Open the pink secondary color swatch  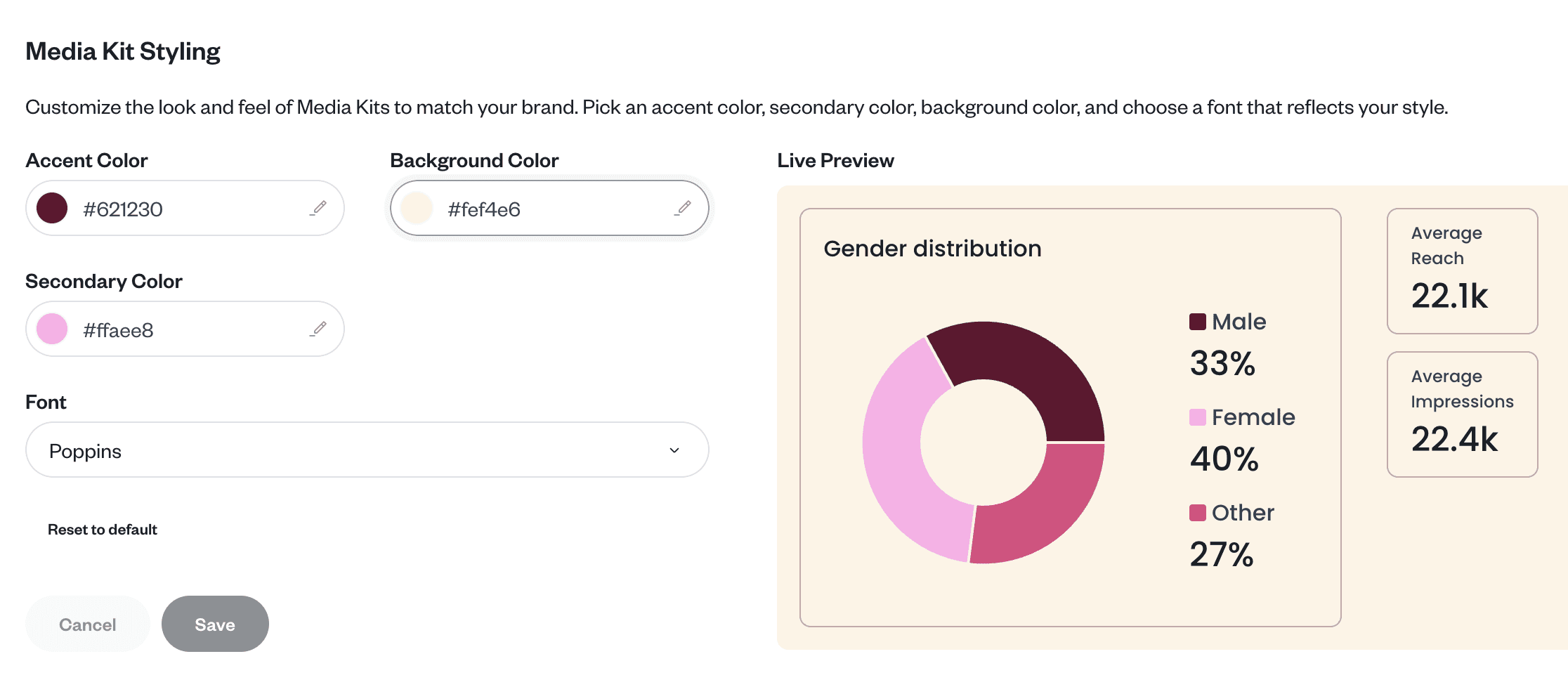point(52,329)
